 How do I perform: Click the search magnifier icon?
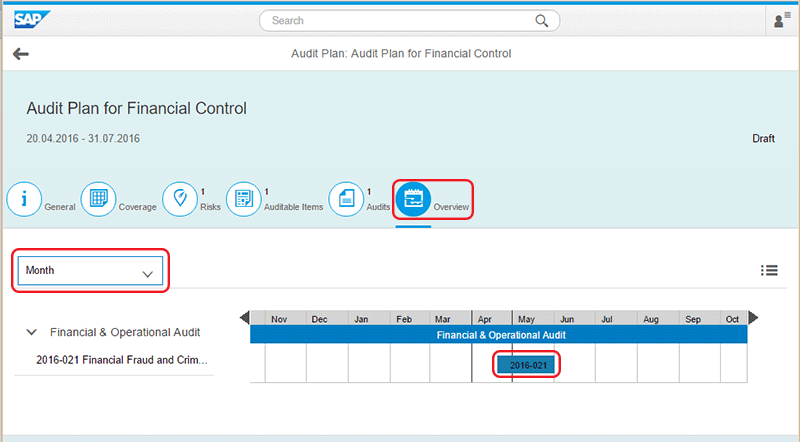pos(542,20)
